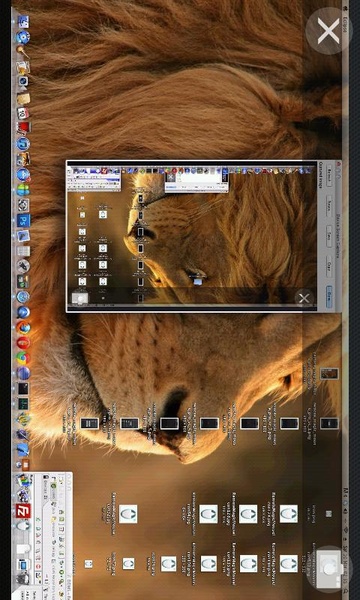This screenshot has width=360, height=600.
Task: Launch iTunes from the Dock
Action: [23, 144]
